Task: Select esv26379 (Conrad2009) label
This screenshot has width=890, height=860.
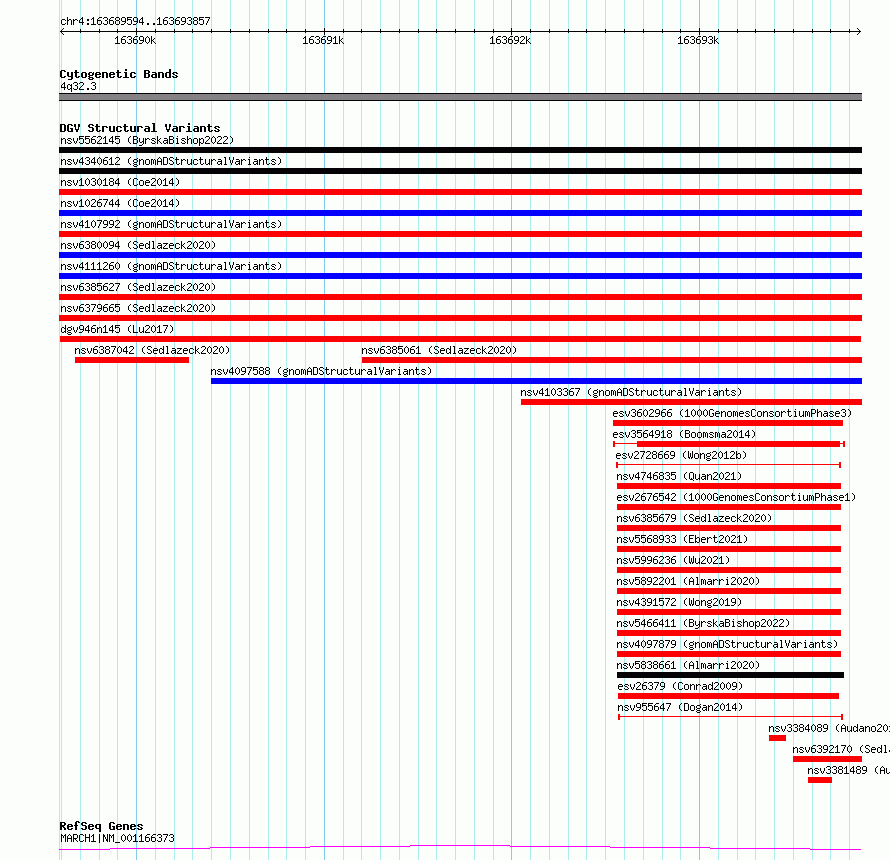Action: click(x=680, y=686)
